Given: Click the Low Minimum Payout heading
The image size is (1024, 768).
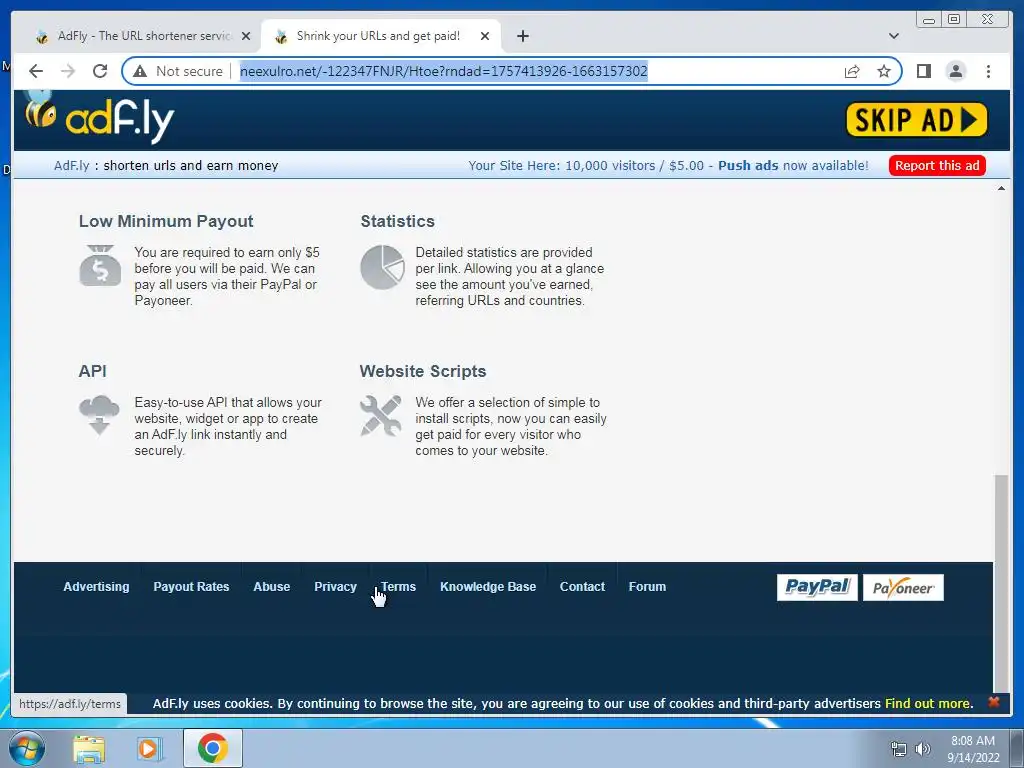Looking at the screenshot, I should [166, 221].
